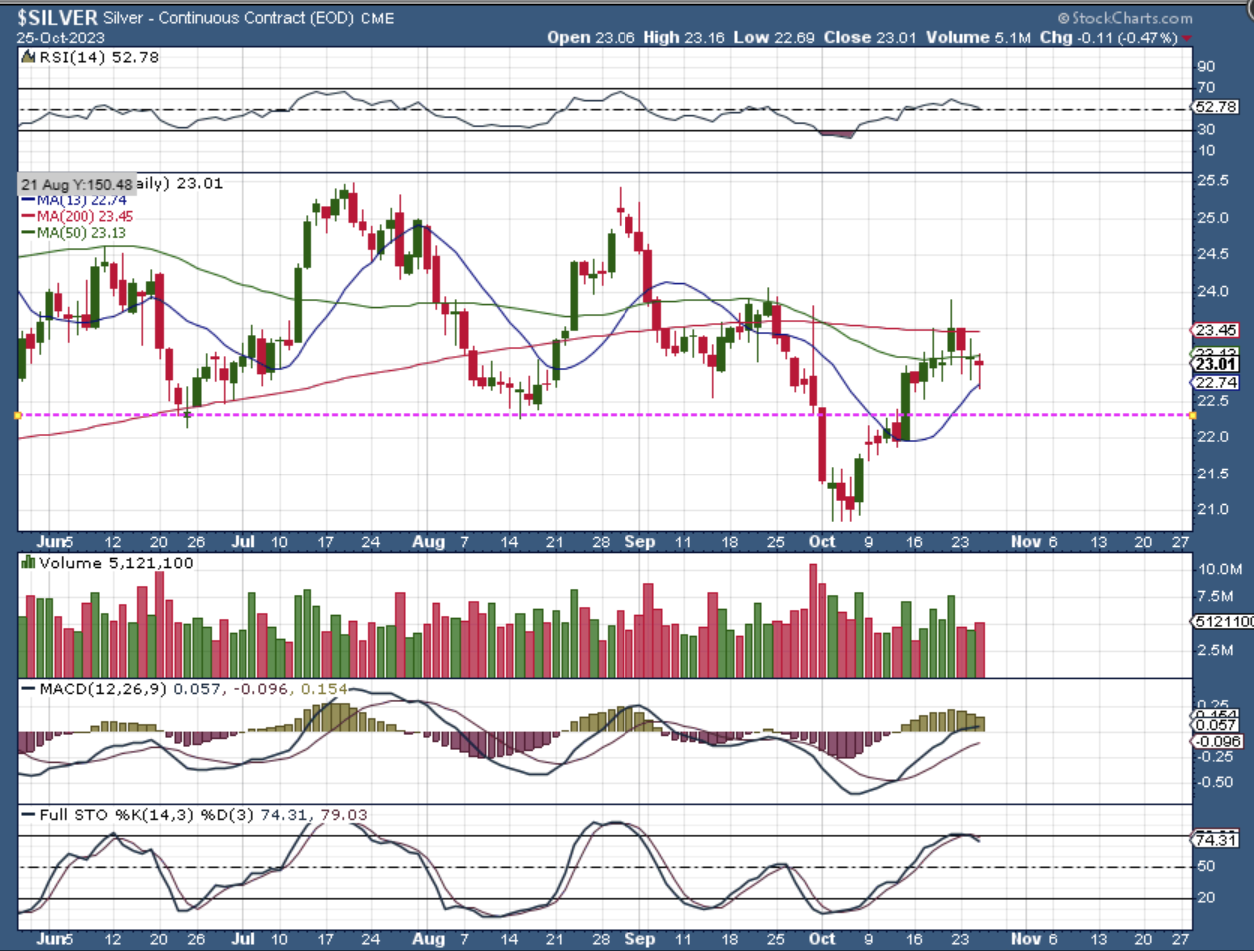The image size is (1254, 951).
Task: Click the 23.45 red price tag on right axis
Action: tap(1215, 330)
